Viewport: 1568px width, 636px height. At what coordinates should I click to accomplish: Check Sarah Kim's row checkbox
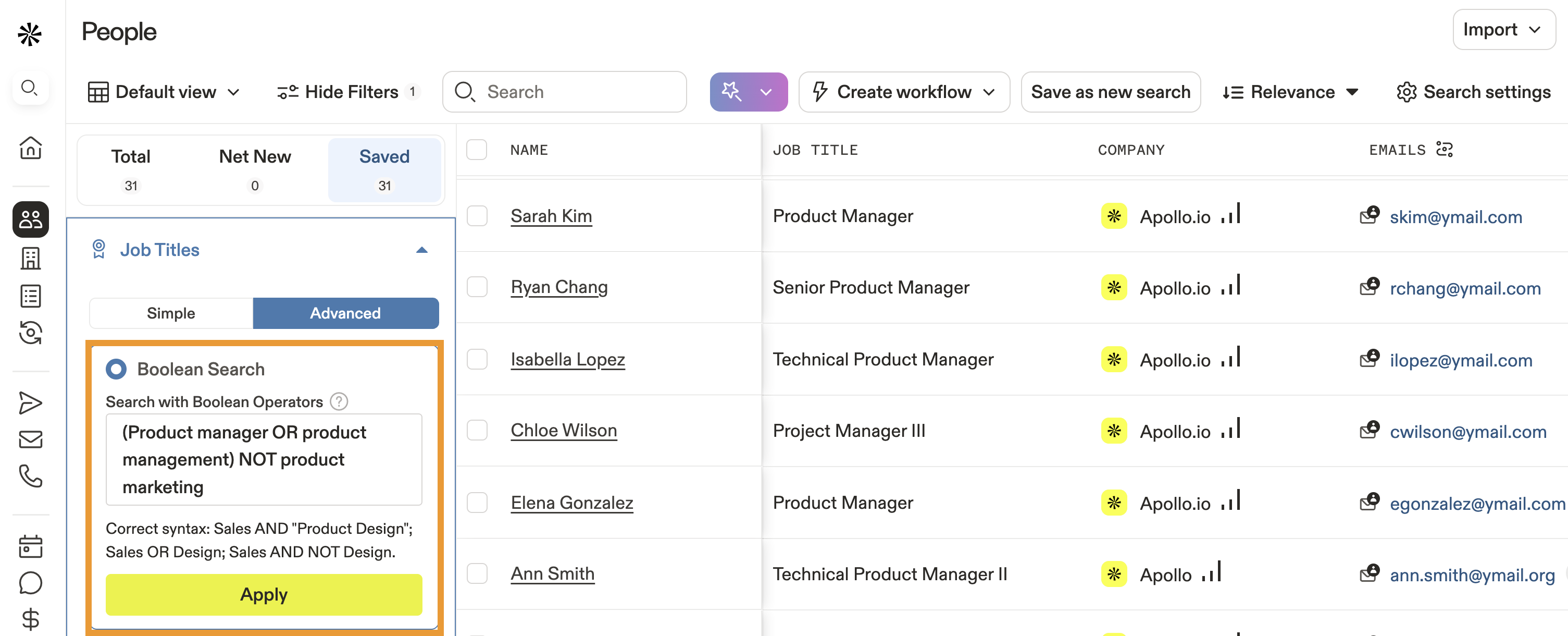pyautogui.click(x=477, y=216)
